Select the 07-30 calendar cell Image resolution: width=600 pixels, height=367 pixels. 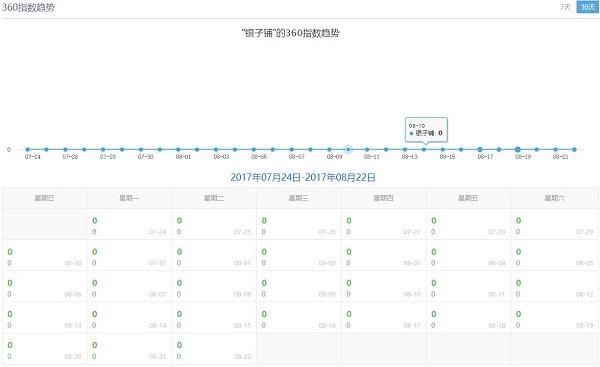pos(44,255)
